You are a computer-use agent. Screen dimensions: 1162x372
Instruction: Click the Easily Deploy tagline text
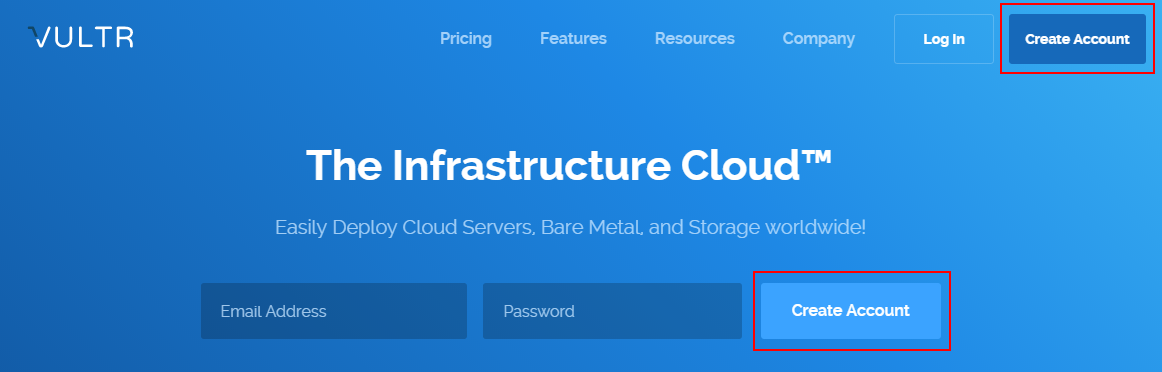(x=570, y=227)
